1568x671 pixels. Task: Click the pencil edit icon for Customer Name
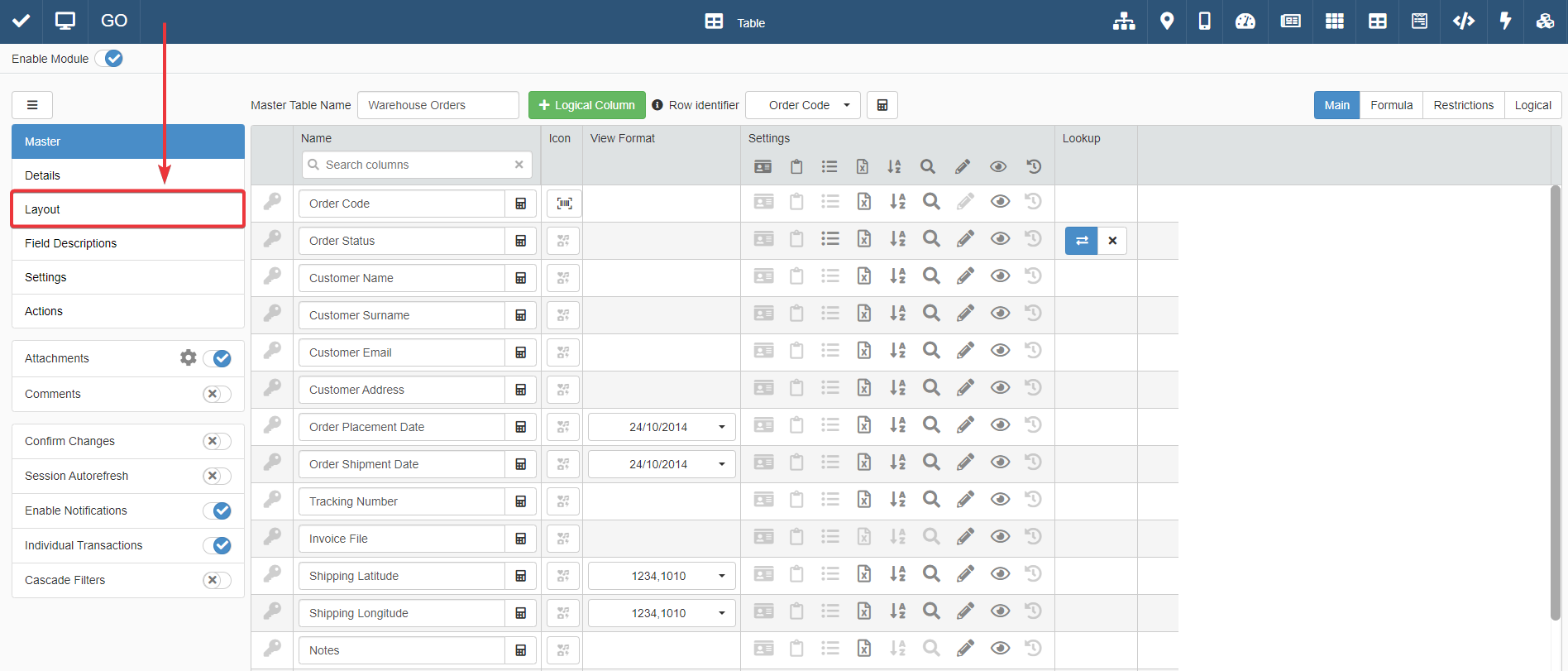[964, 276]
